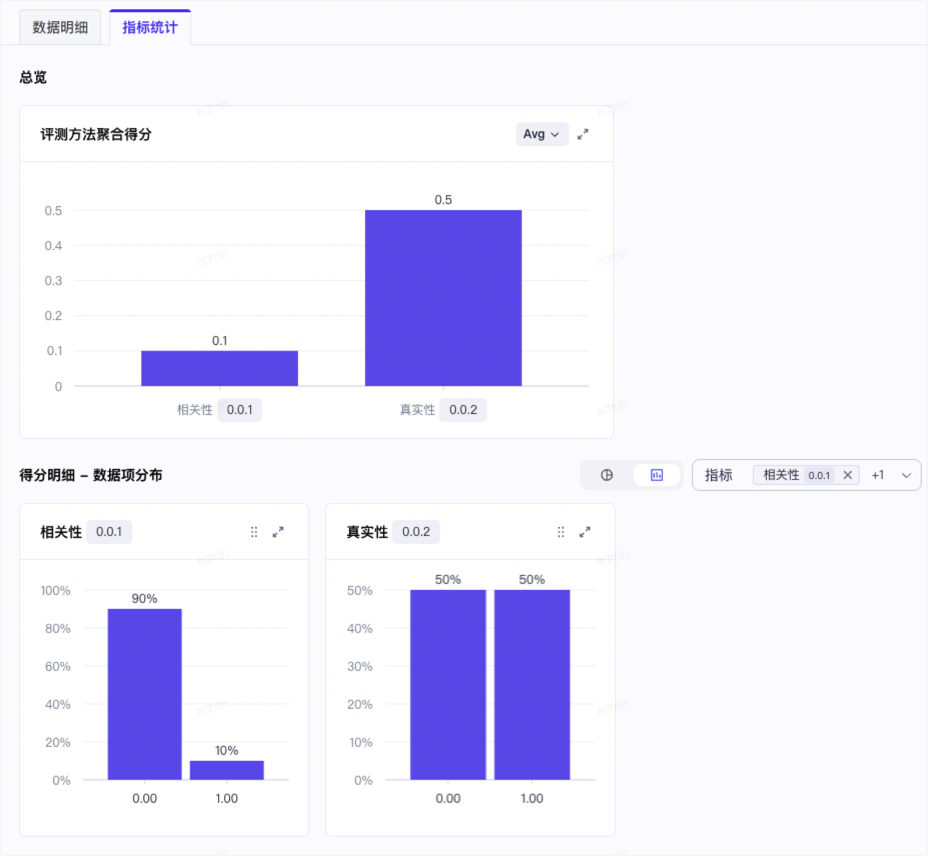
Task: Click the 真实性 bar in aggregate score chart
Action: [x=443, y=298]
